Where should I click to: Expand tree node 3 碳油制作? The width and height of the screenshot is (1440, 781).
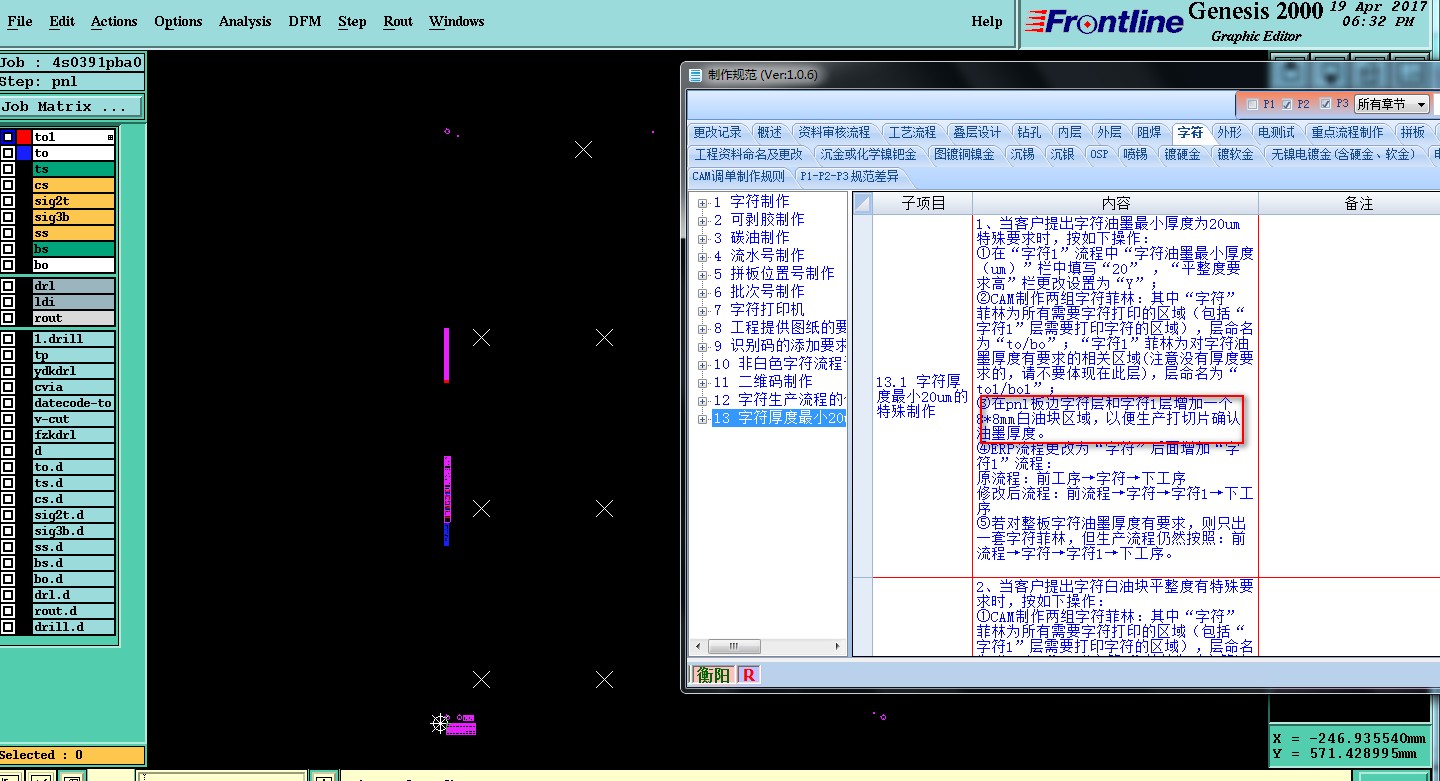(703, 238)
